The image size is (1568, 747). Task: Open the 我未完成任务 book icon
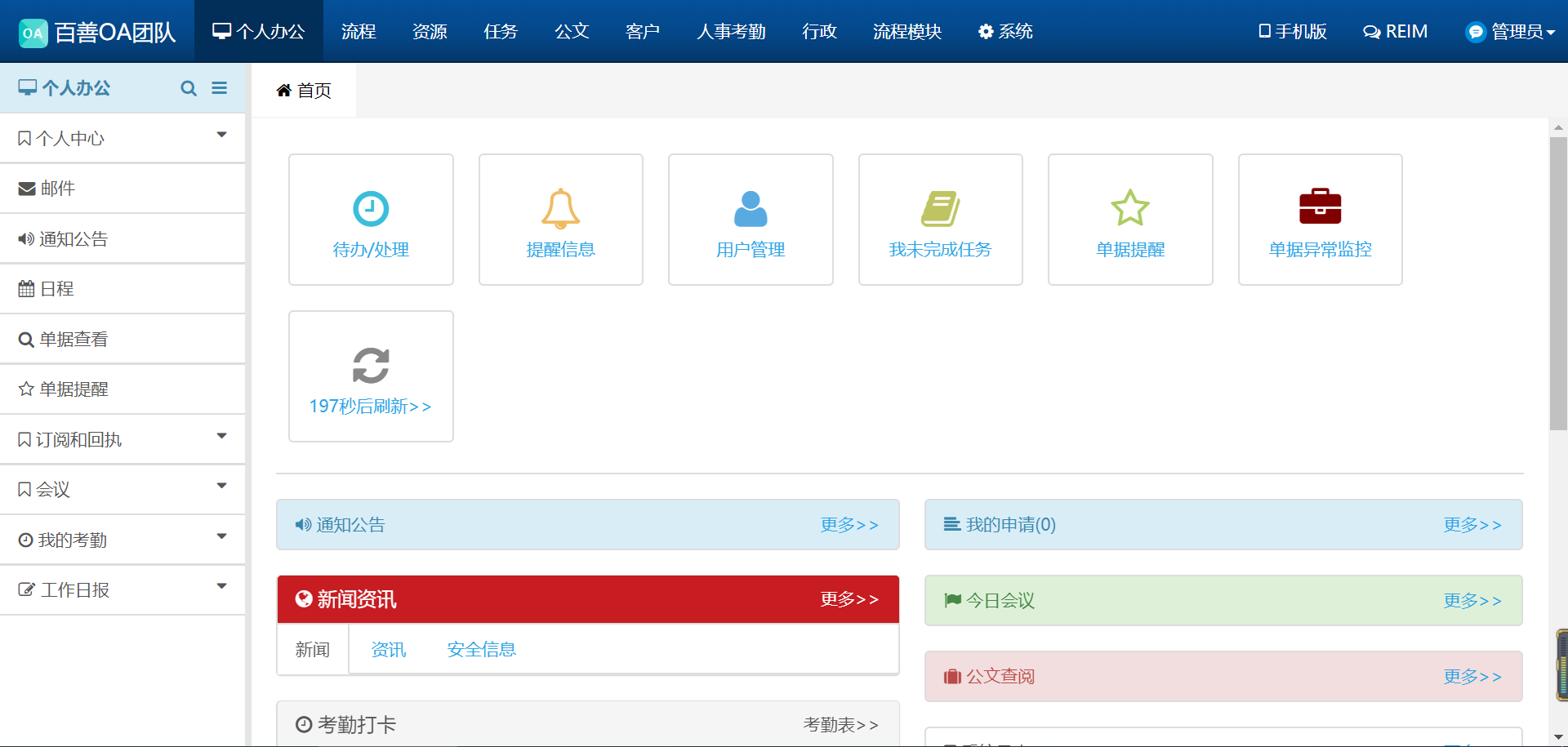[x=940, y=209]
